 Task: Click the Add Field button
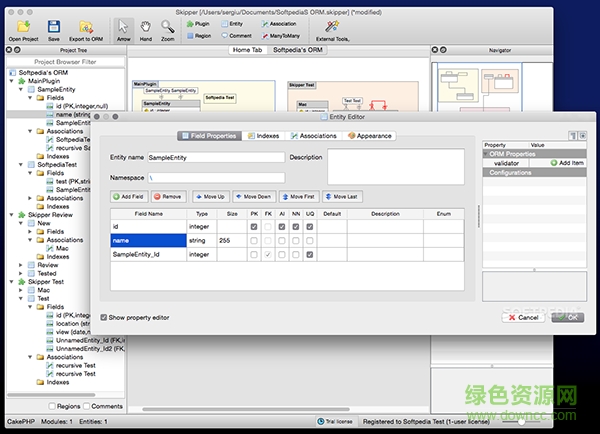coord(128,197)
